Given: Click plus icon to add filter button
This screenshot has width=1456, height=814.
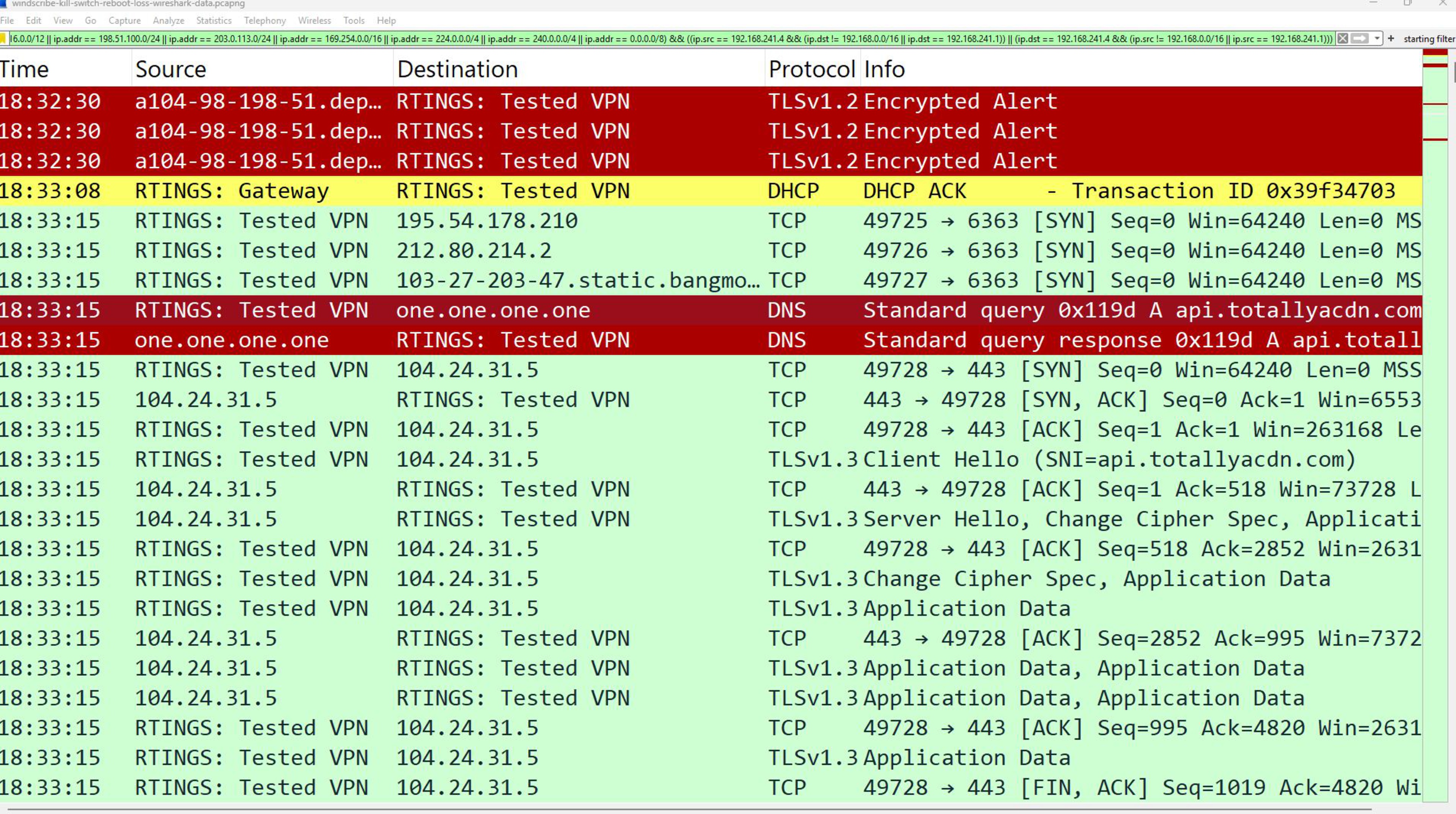Looking at the screenshot, I should pyautogui.click(x=1391, y=38).
